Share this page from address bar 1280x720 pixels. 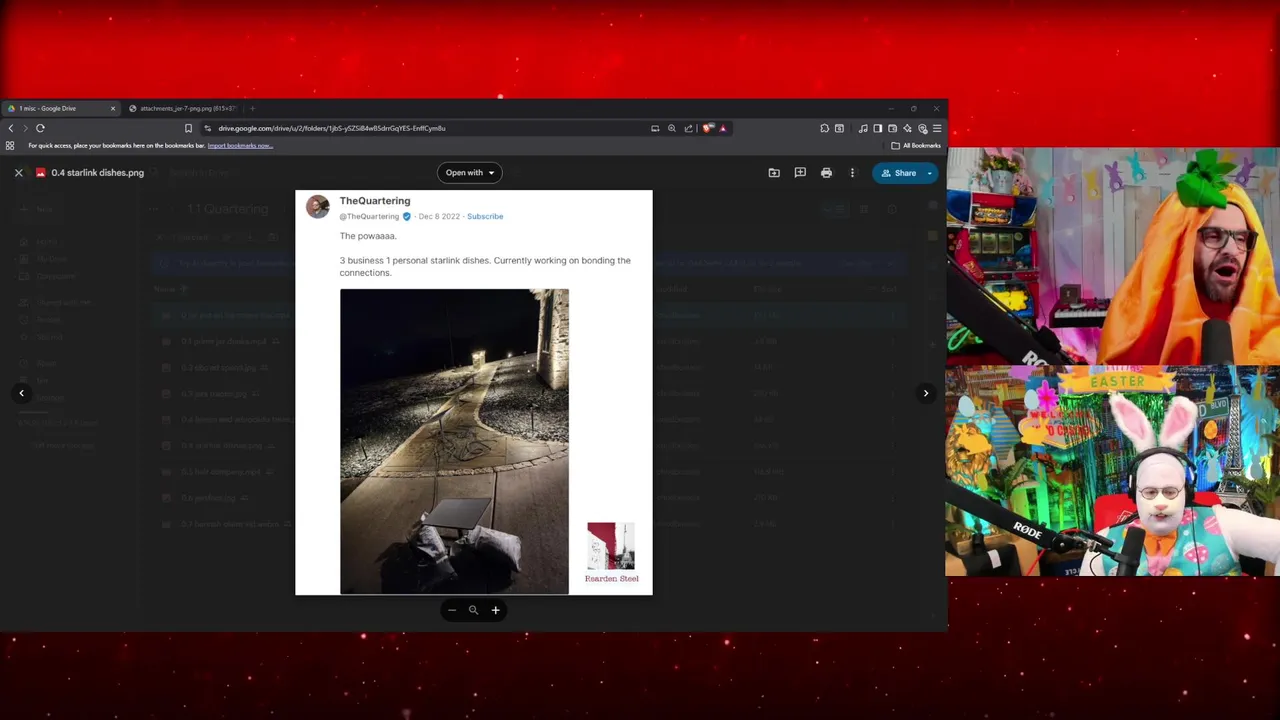(688, 128)
